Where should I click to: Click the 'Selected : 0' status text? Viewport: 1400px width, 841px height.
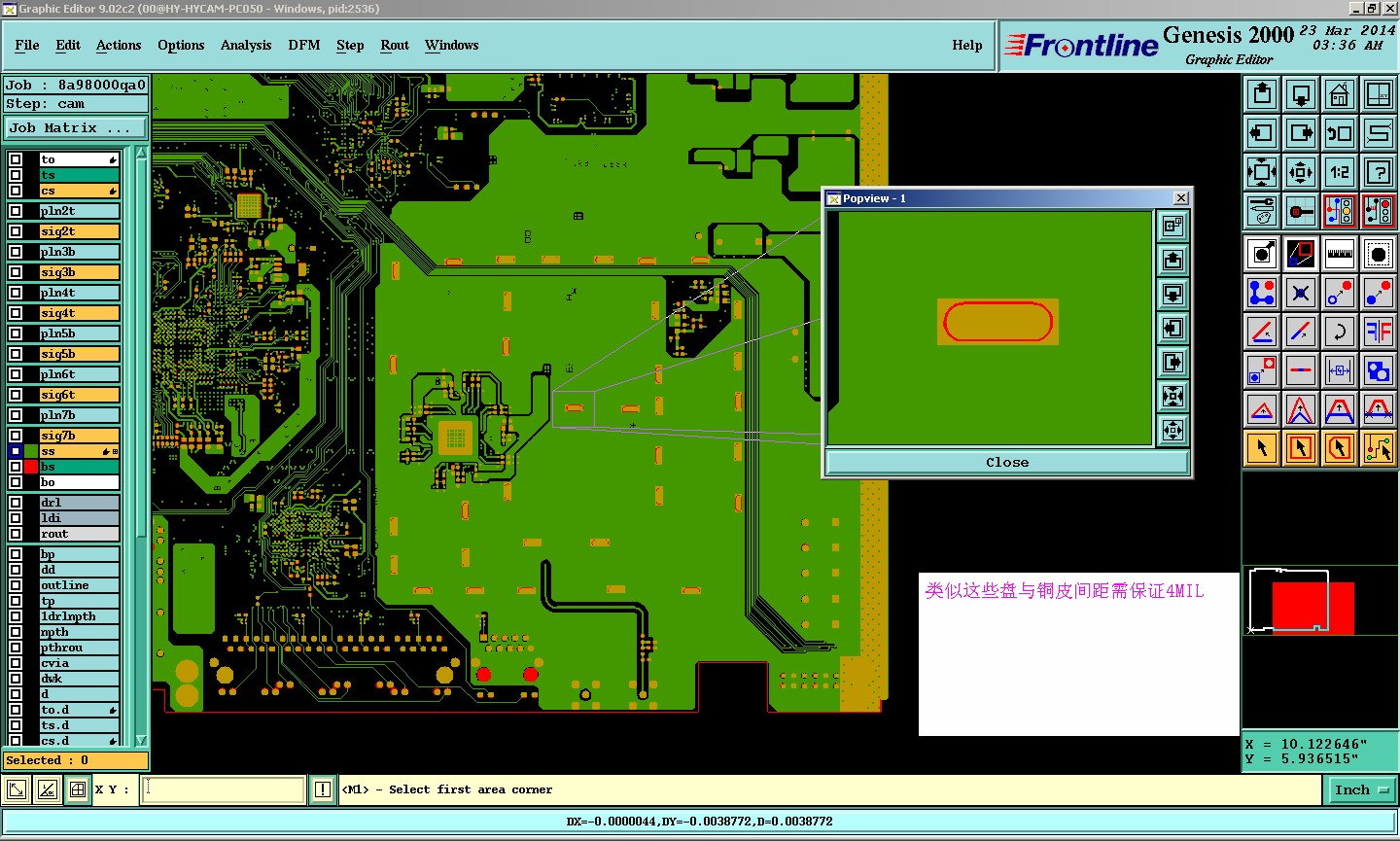point(47,760)
